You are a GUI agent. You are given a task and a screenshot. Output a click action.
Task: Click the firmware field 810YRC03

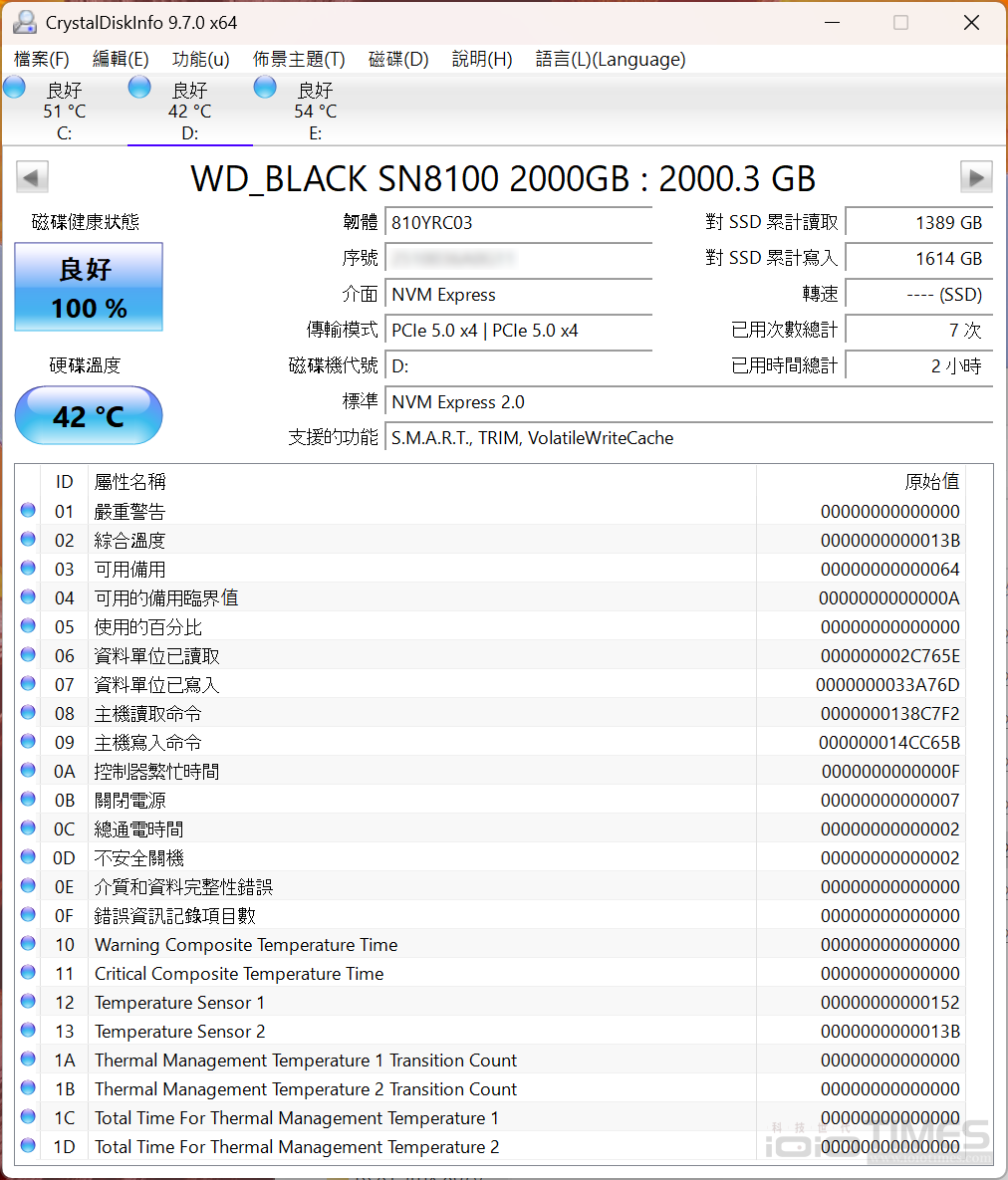(519, 223)
